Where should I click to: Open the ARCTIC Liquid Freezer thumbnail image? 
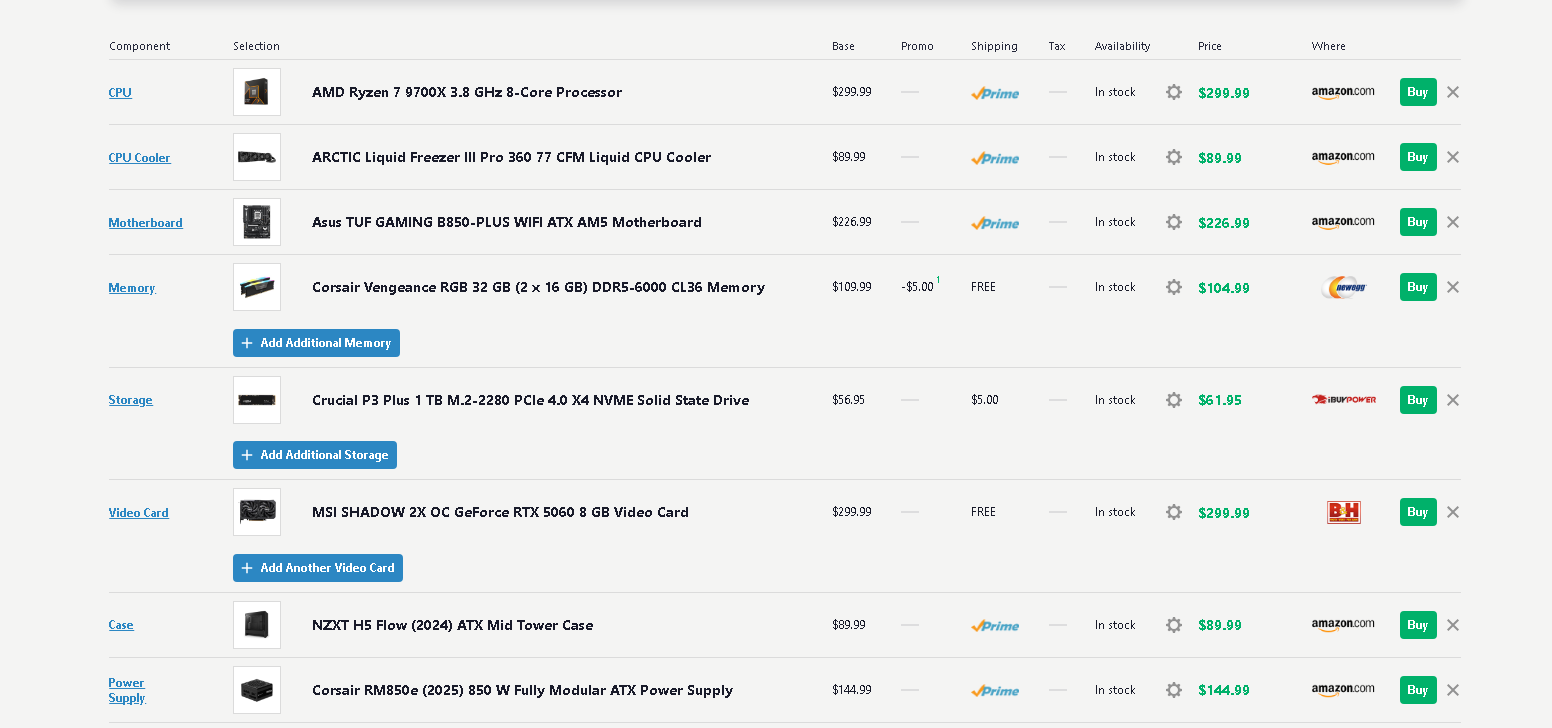point(257,157)
